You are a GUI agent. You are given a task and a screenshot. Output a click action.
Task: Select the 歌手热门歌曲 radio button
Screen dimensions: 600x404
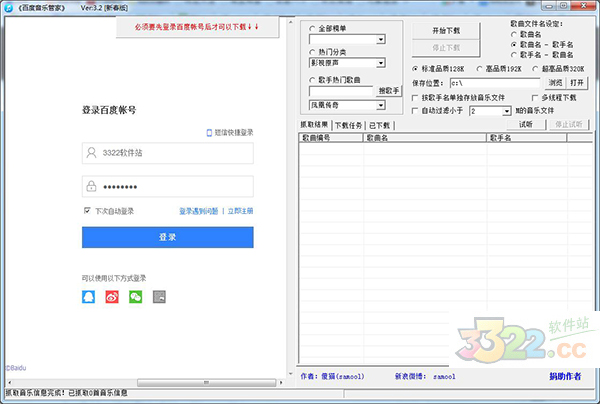[x=312, y=80]
